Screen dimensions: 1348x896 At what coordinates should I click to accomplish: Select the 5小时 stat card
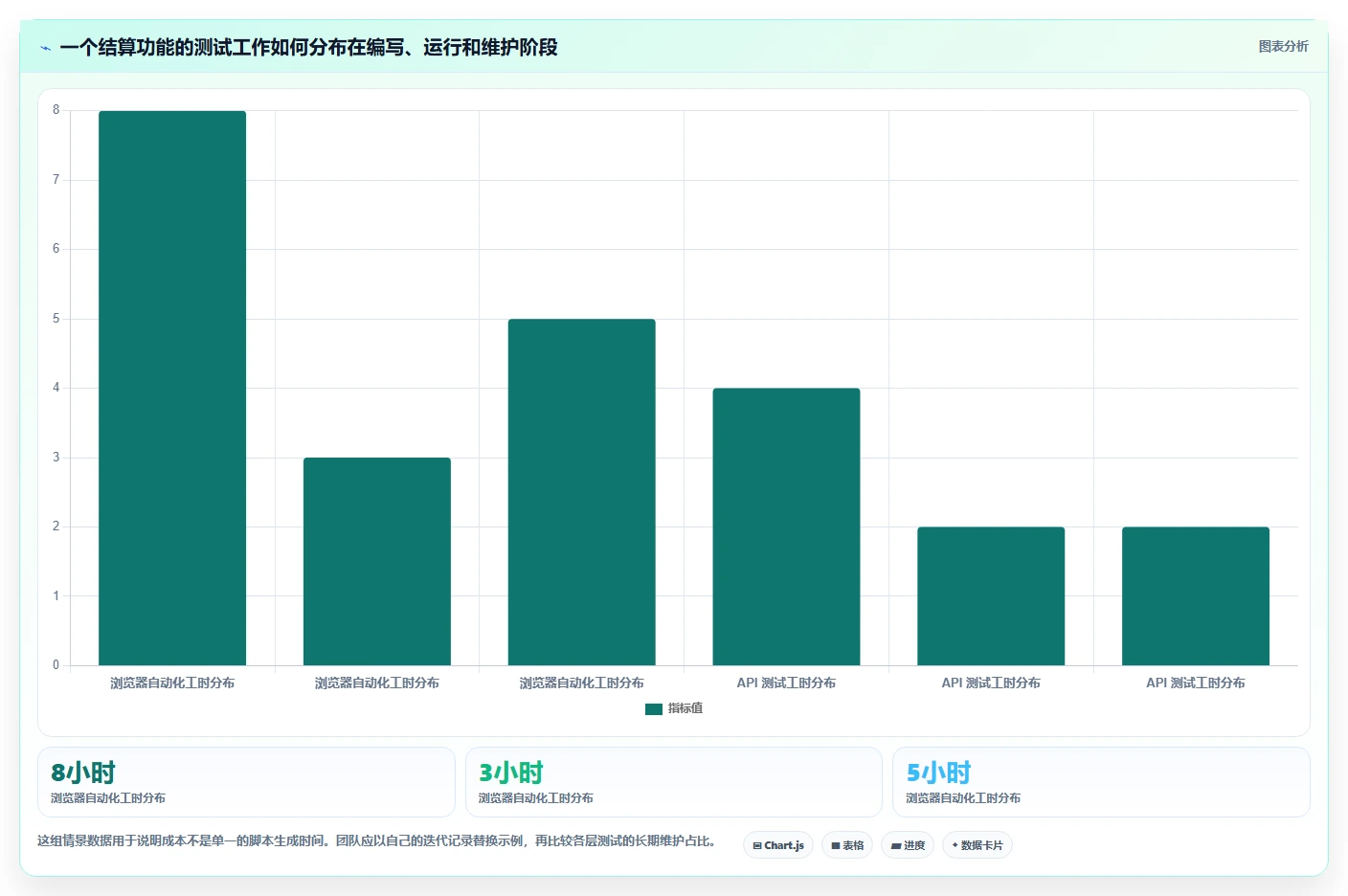(1101, 782)
